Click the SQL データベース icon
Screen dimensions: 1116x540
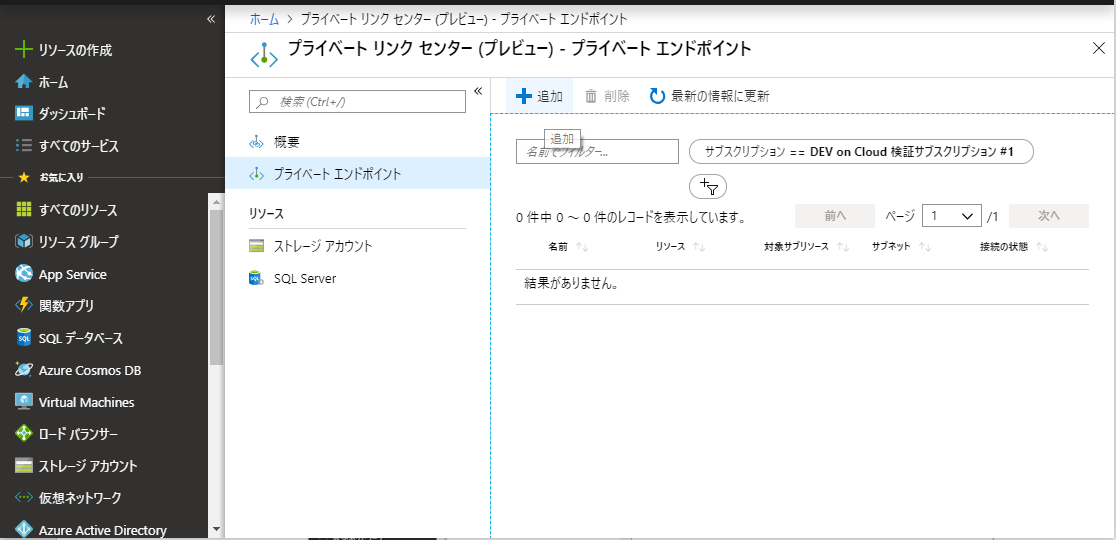pos(24,338)
